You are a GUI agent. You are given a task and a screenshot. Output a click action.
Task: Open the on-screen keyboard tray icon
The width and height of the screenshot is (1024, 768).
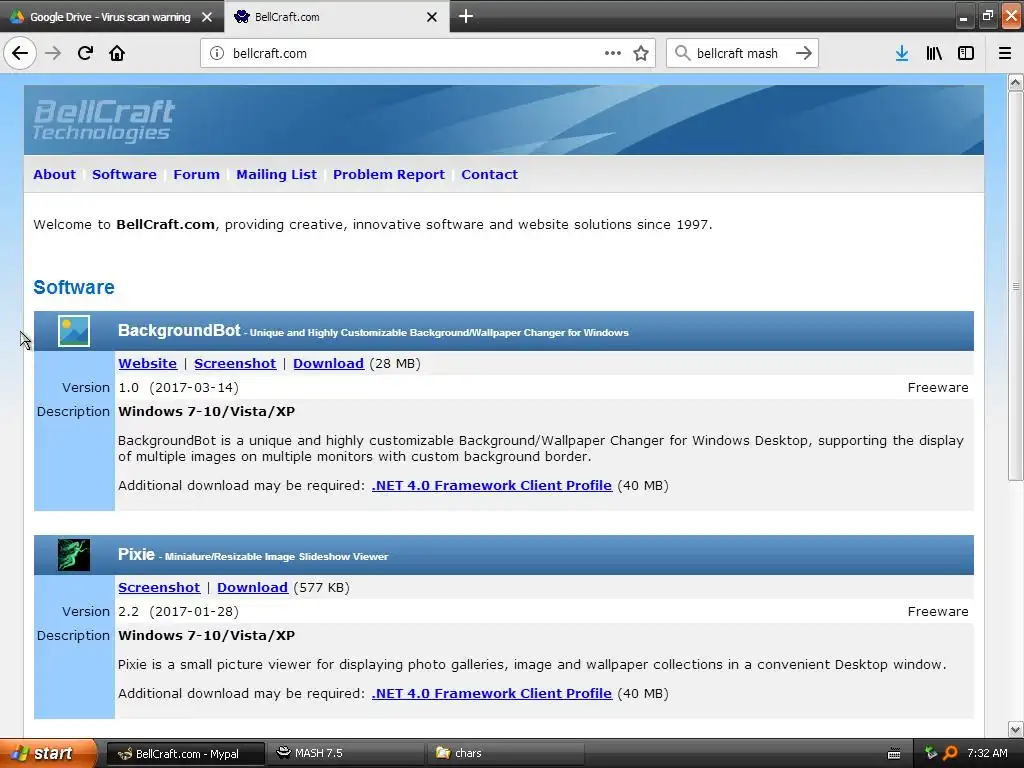[894, 754]
